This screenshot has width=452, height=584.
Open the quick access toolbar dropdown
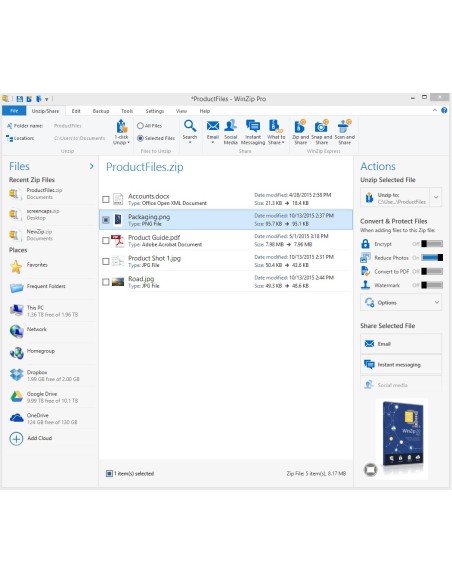tap(47, 99)
